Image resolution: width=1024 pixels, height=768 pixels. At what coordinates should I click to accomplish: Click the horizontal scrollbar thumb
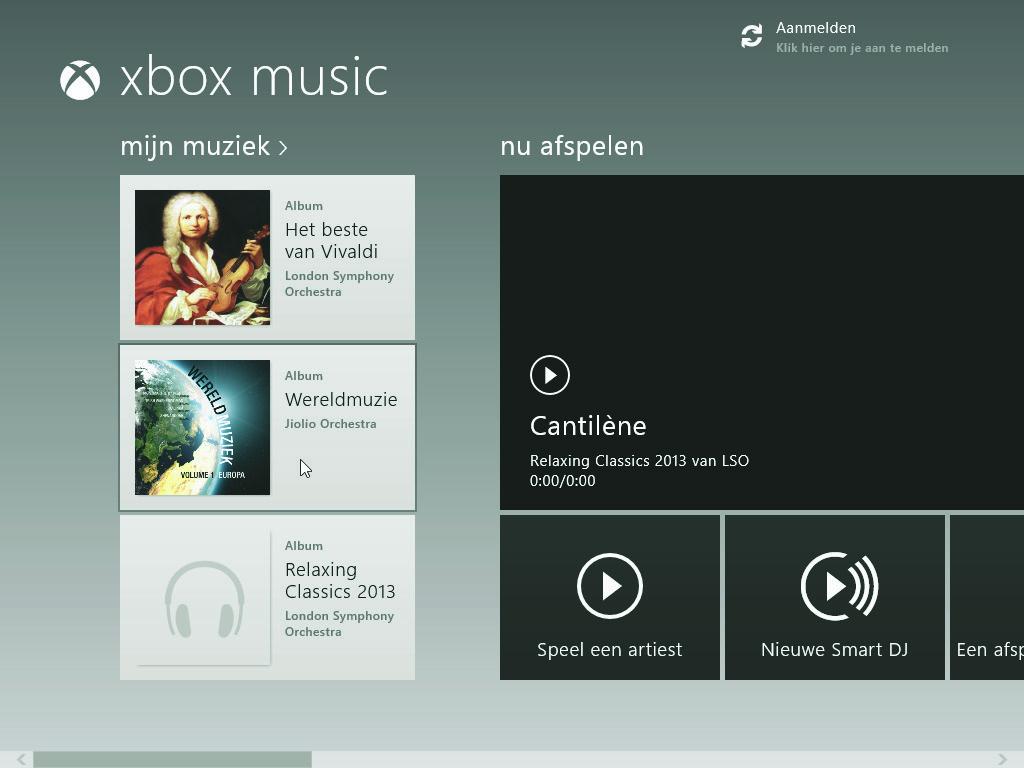(x=172, y=760)
